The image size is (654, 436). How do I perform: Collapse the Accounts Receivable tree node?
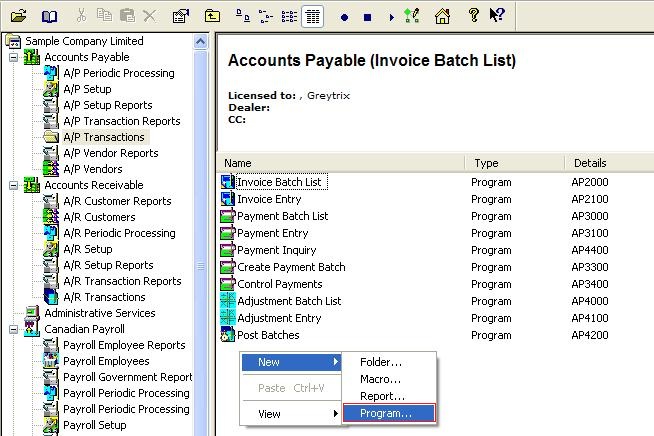click(13, 185)
